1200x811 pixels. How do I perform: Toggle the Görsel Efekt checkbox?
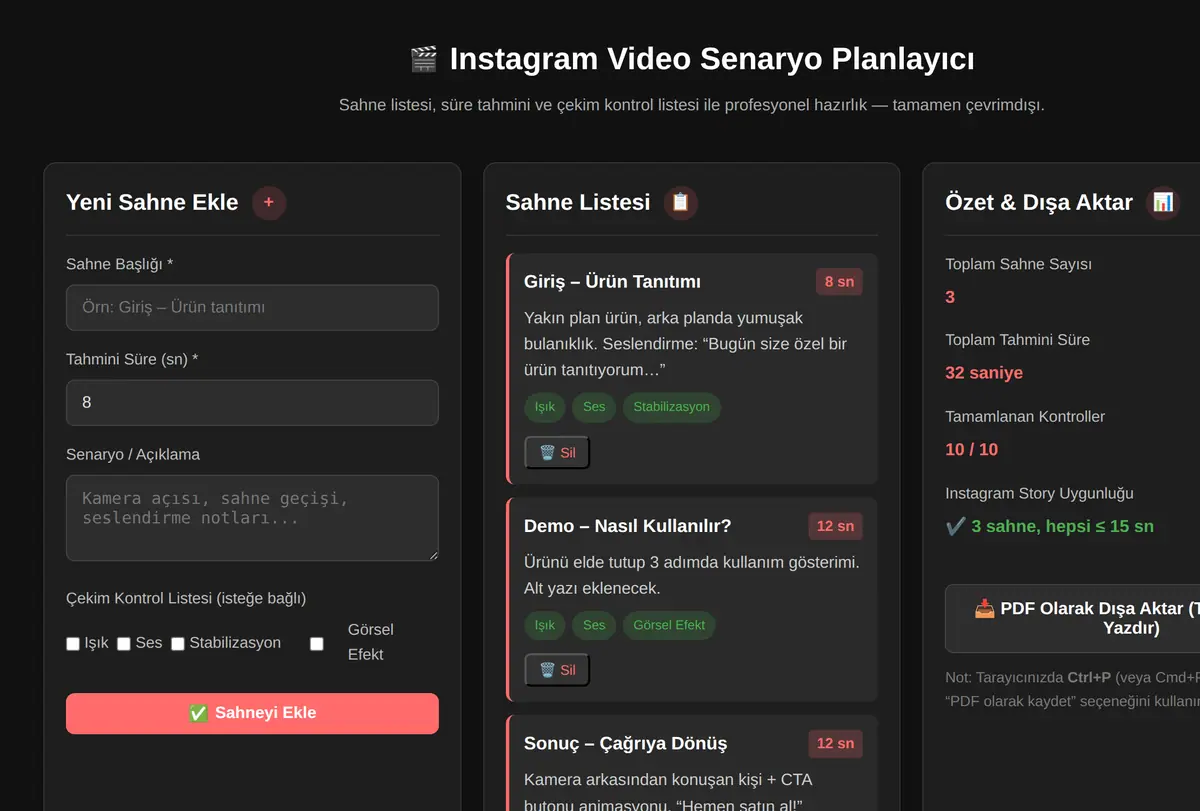coord(317,644)
